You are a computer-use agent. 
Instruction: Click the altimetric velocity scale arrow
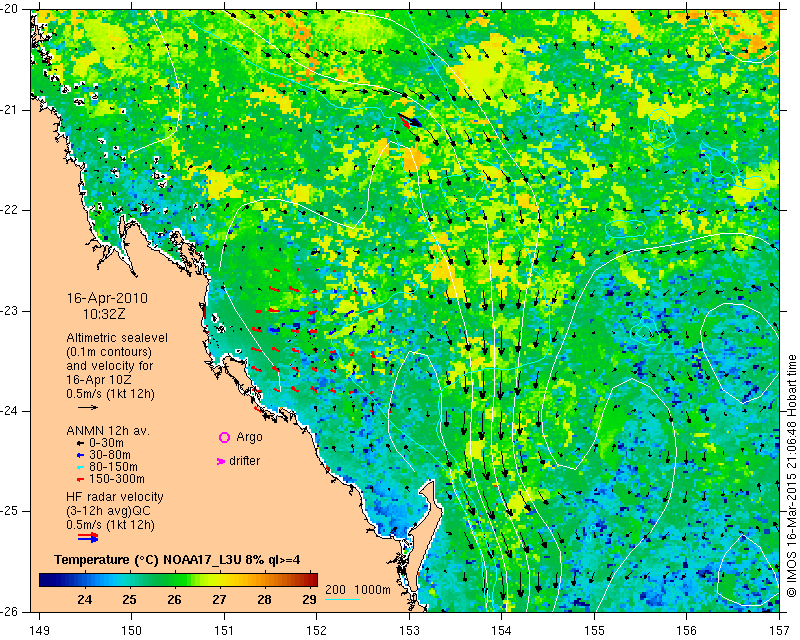(88, 407)
